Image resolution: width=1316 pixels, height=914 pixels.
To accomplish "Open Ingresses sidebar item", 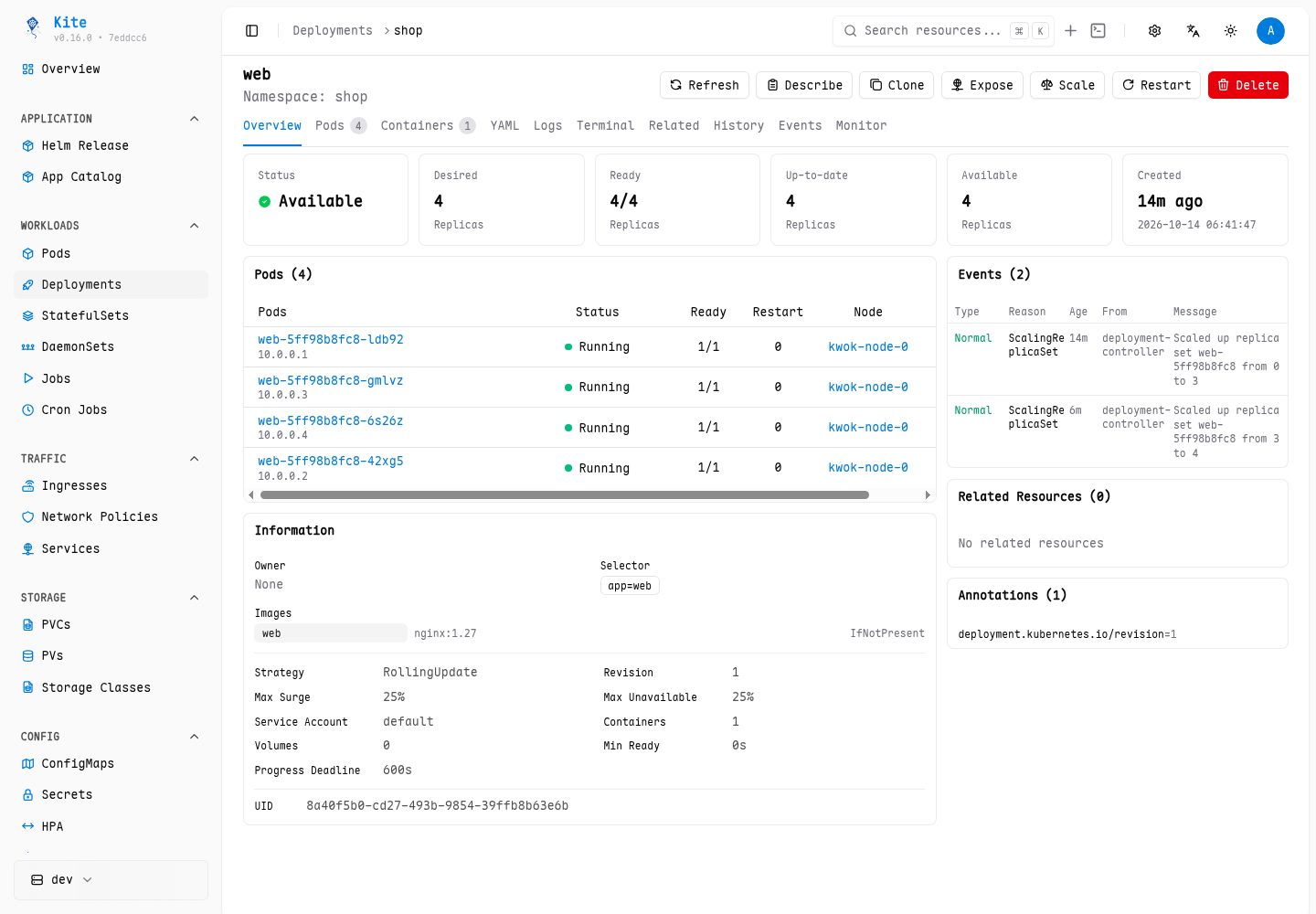I will 111,486.
